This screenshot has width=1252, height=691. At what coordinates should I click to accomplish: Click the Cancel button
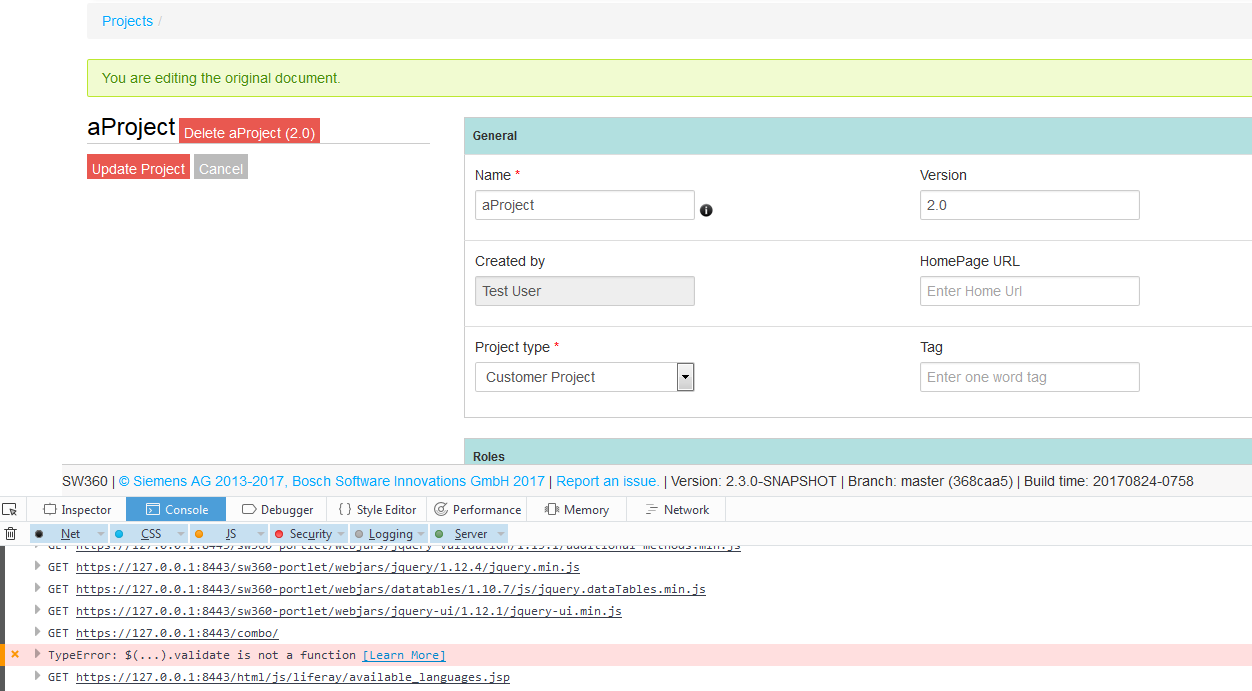pos(221,168)
